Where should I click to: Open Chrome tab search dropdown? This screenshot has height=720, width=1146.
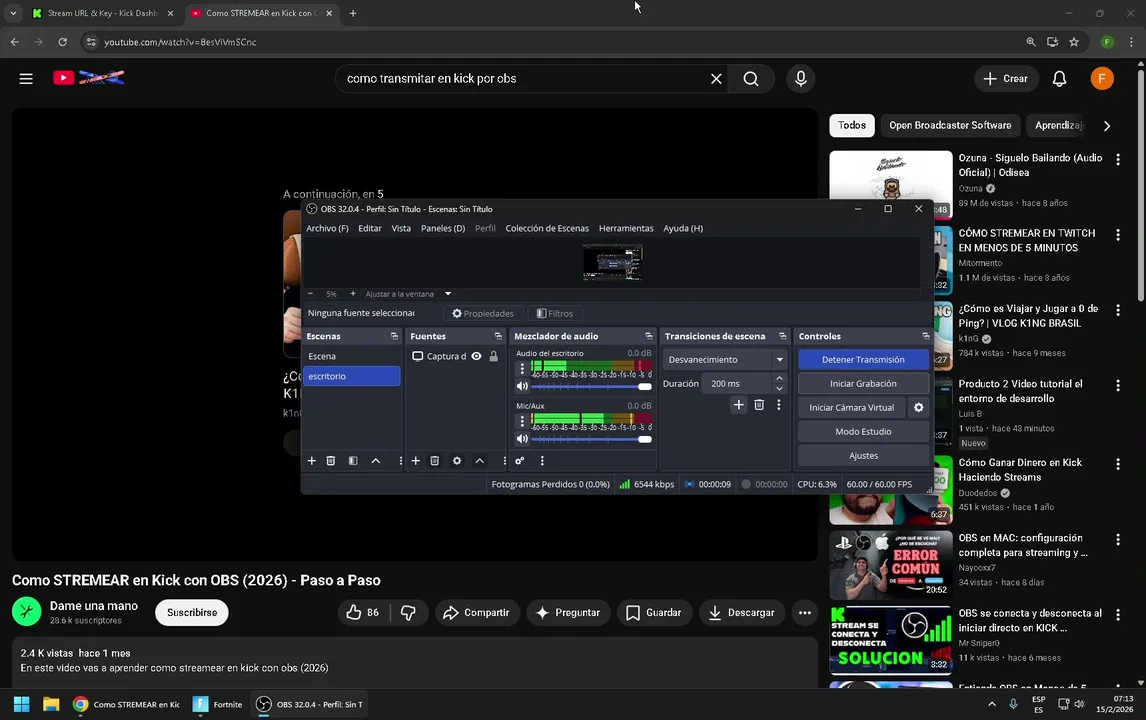[x=13, y=13]
